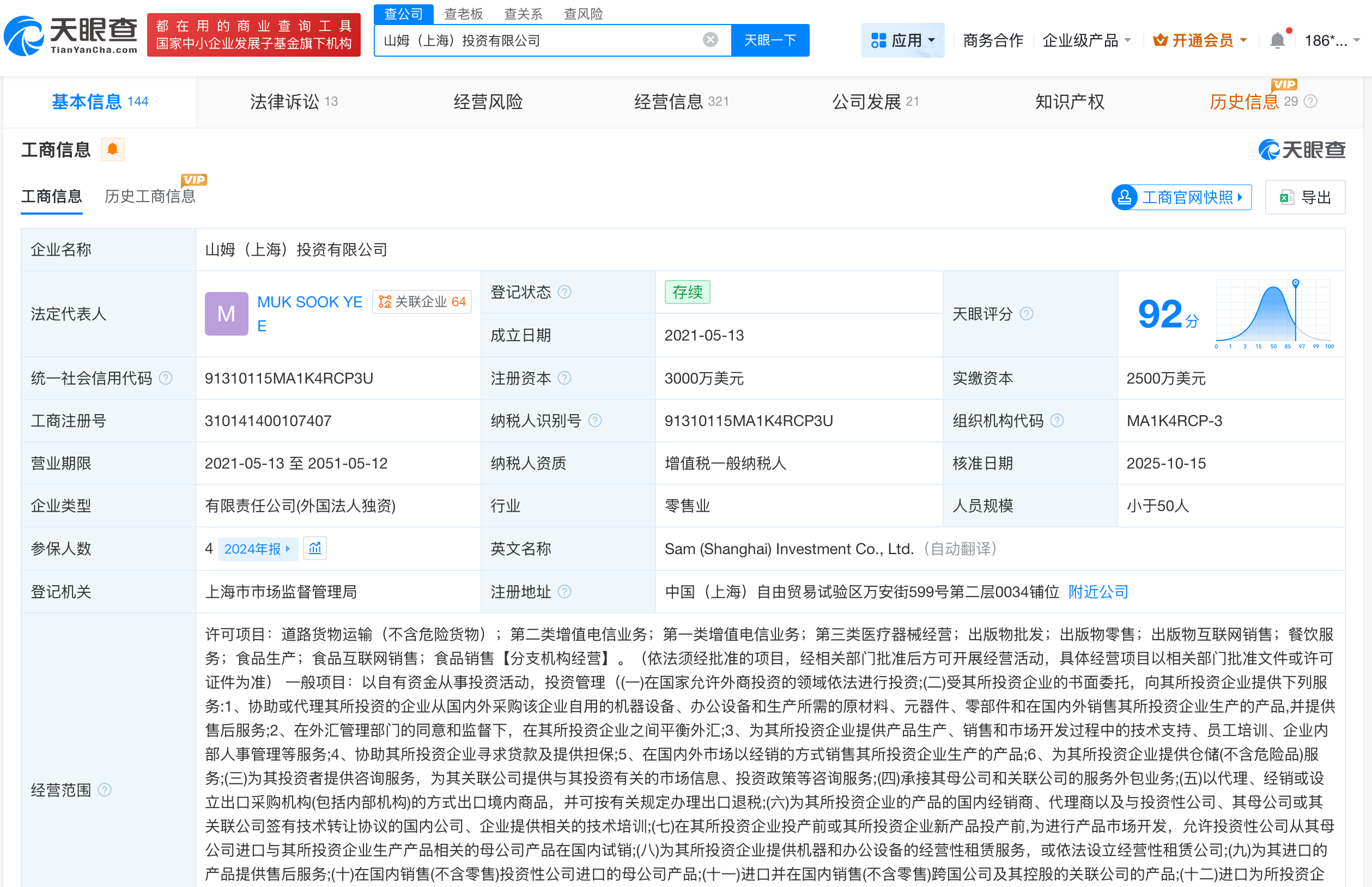Expand the 工商官网快照 arrow
Image resolution: width=1372 pixels, height=887 pixels.
[1240, 198]
